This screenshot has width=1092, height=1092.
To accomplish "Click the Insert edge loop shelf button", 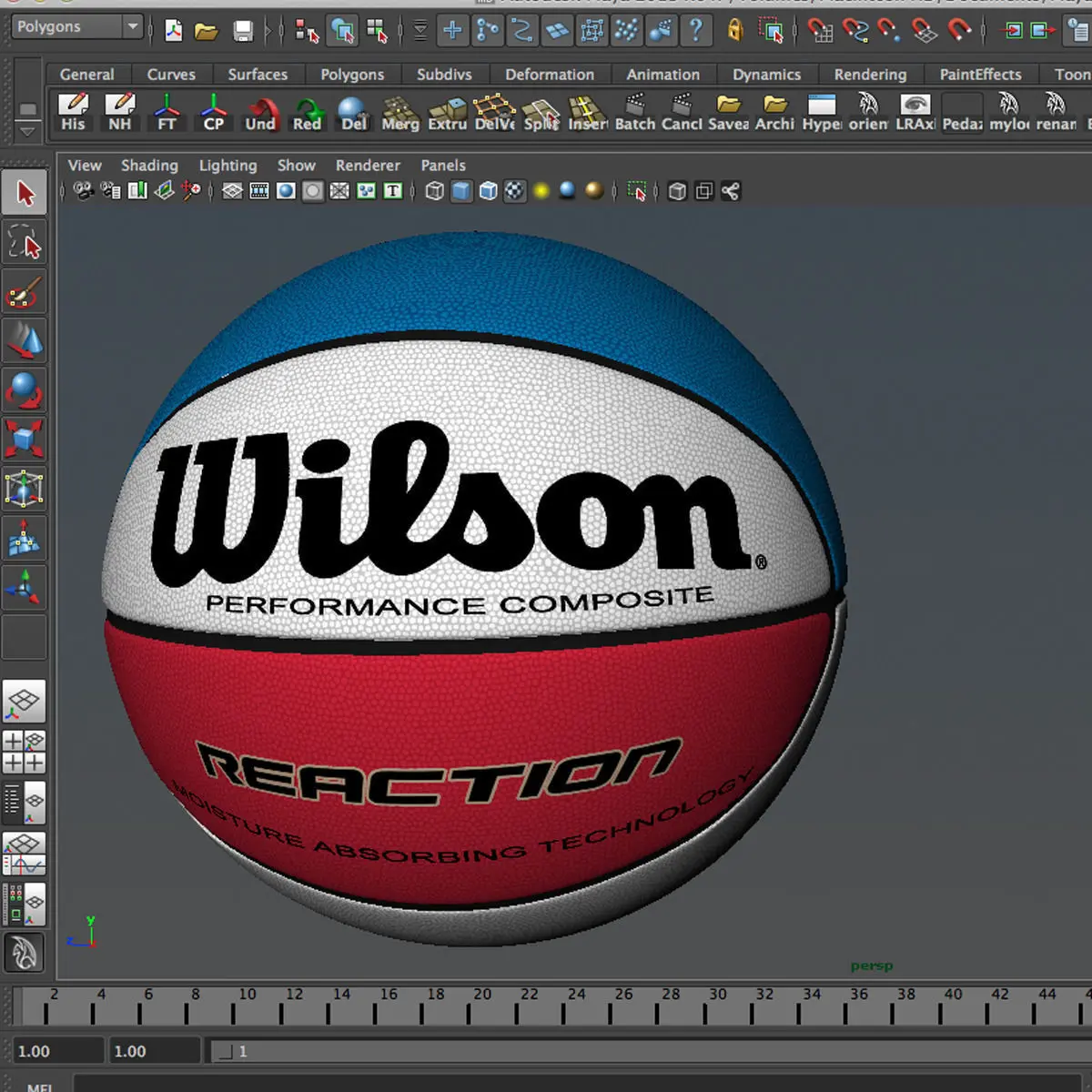I will (588, 112).
